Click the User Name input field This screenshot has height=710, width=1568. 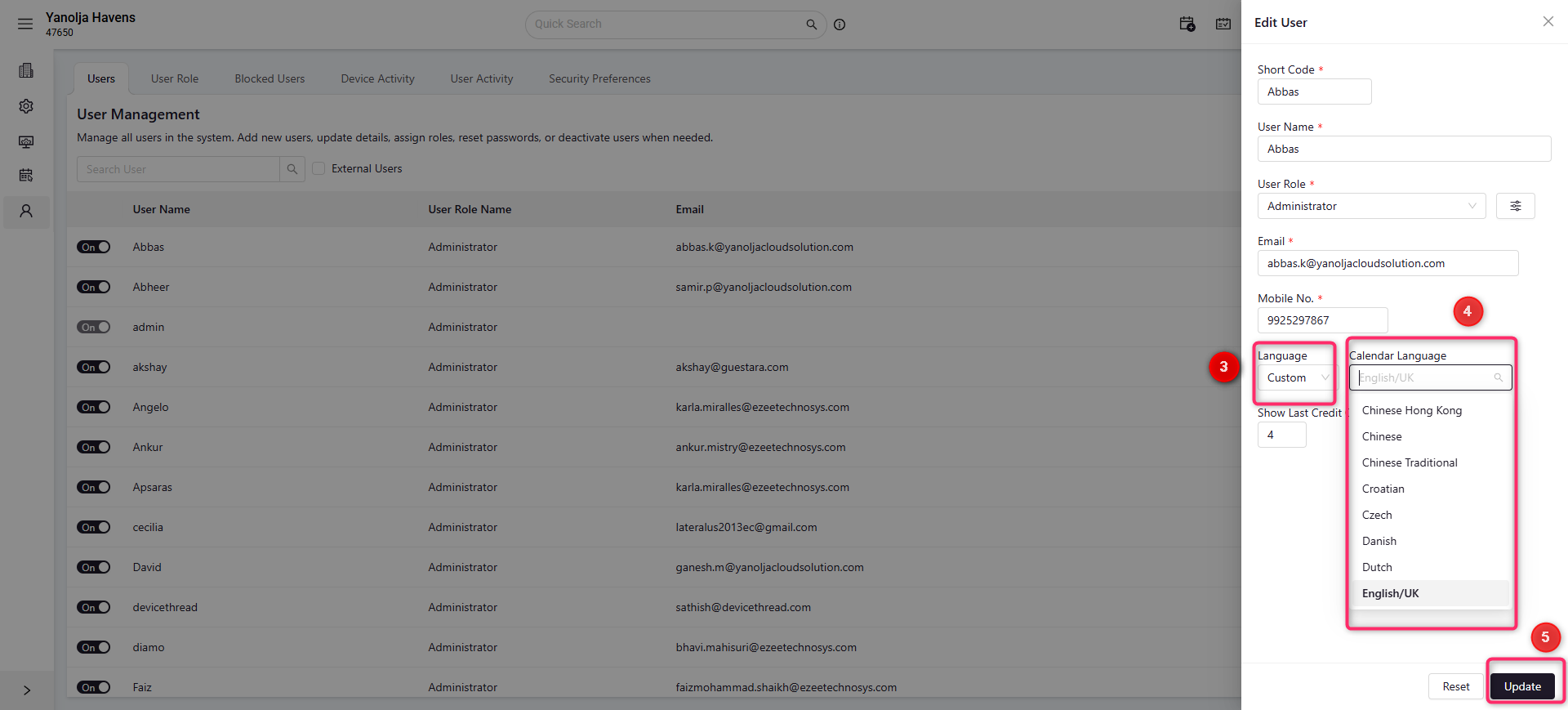point(1404,149)
